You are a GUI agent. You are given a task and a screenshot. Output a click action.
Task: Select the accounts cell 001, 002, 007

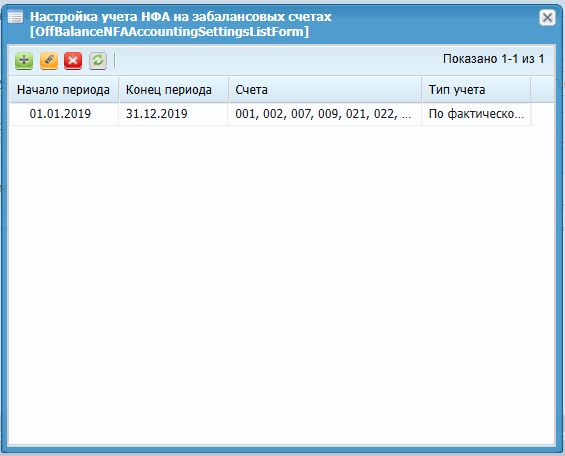325,114
